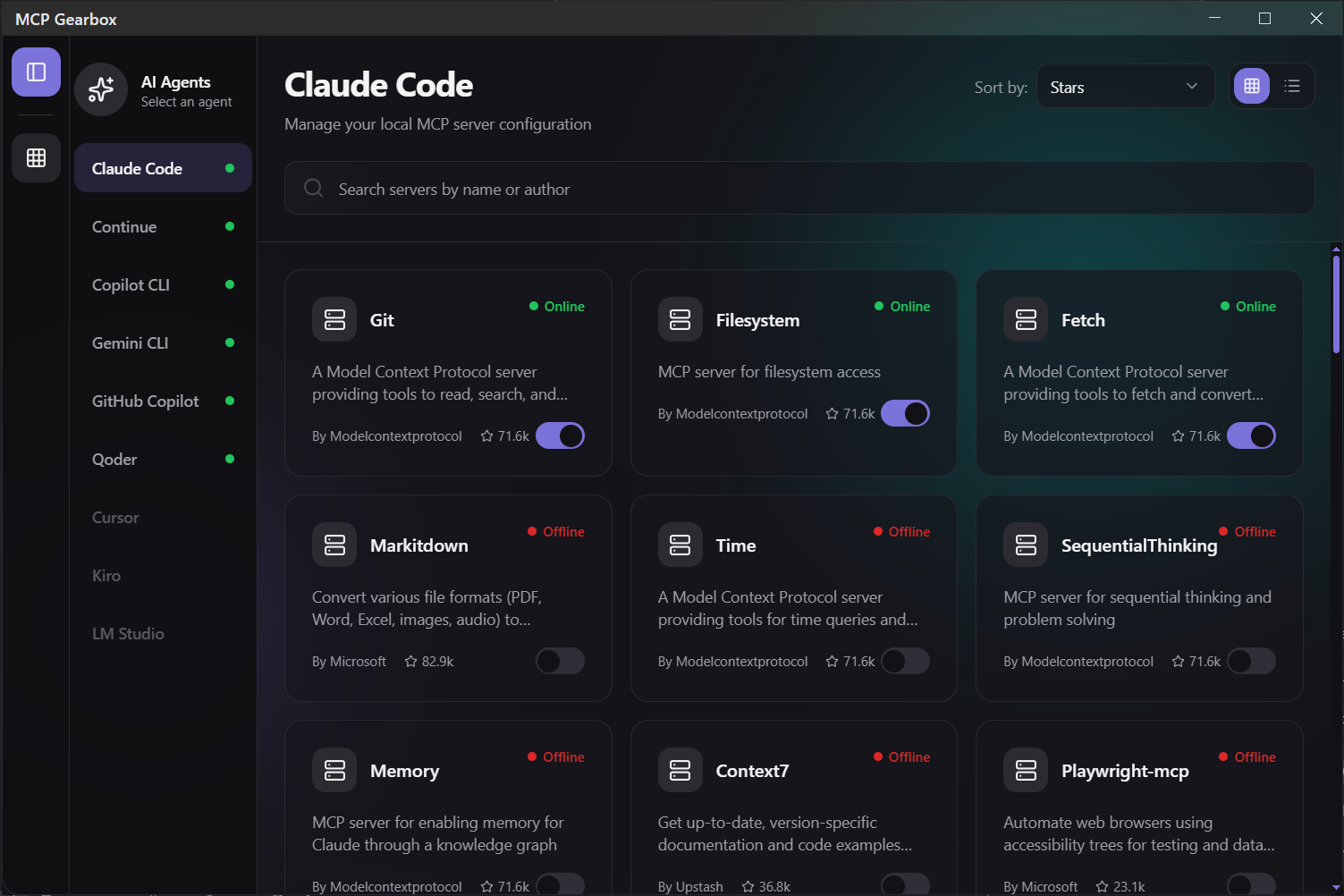Click 'By Microsoft' on Markitdown card
The width and height of the screenshot is (1344, 896).
pyautogui.click(x=349, y=662)
